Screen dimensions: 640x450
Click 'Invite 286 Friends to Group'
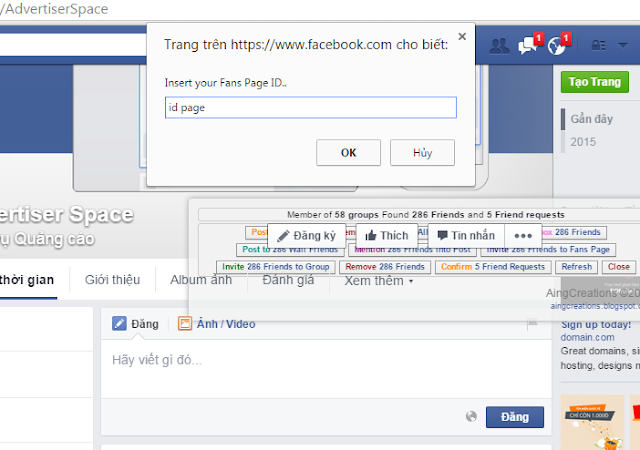(276, 267)
